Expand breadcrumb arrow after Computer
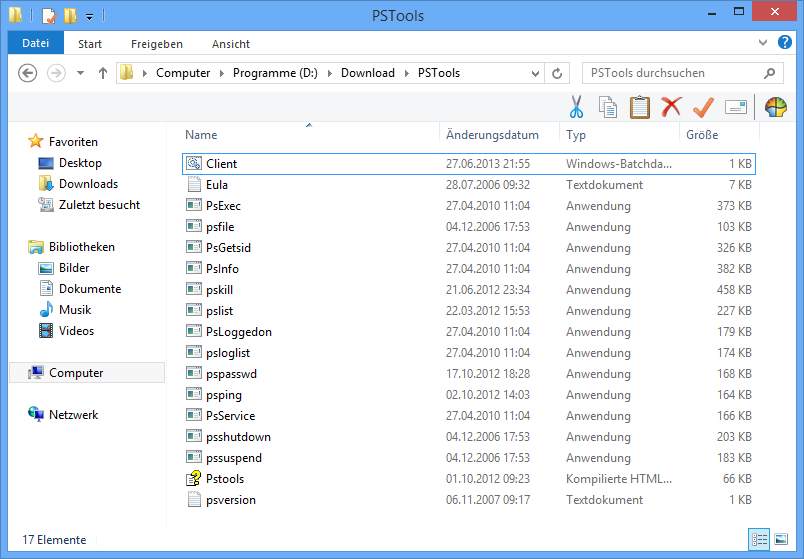 tap(222, 73)
